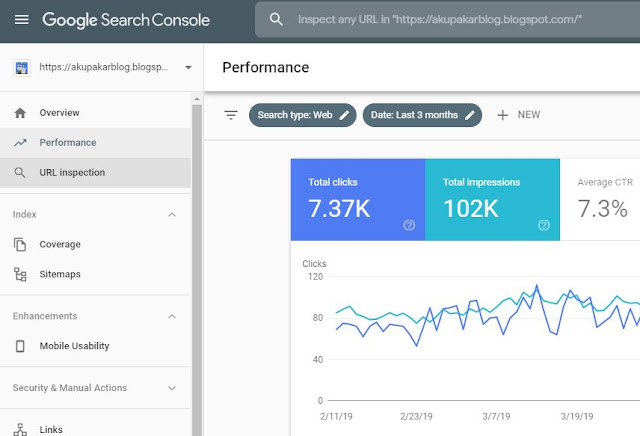Toggle the Total clicks metric card
This screenshot has height=436, width=640.
coord(358,200)
